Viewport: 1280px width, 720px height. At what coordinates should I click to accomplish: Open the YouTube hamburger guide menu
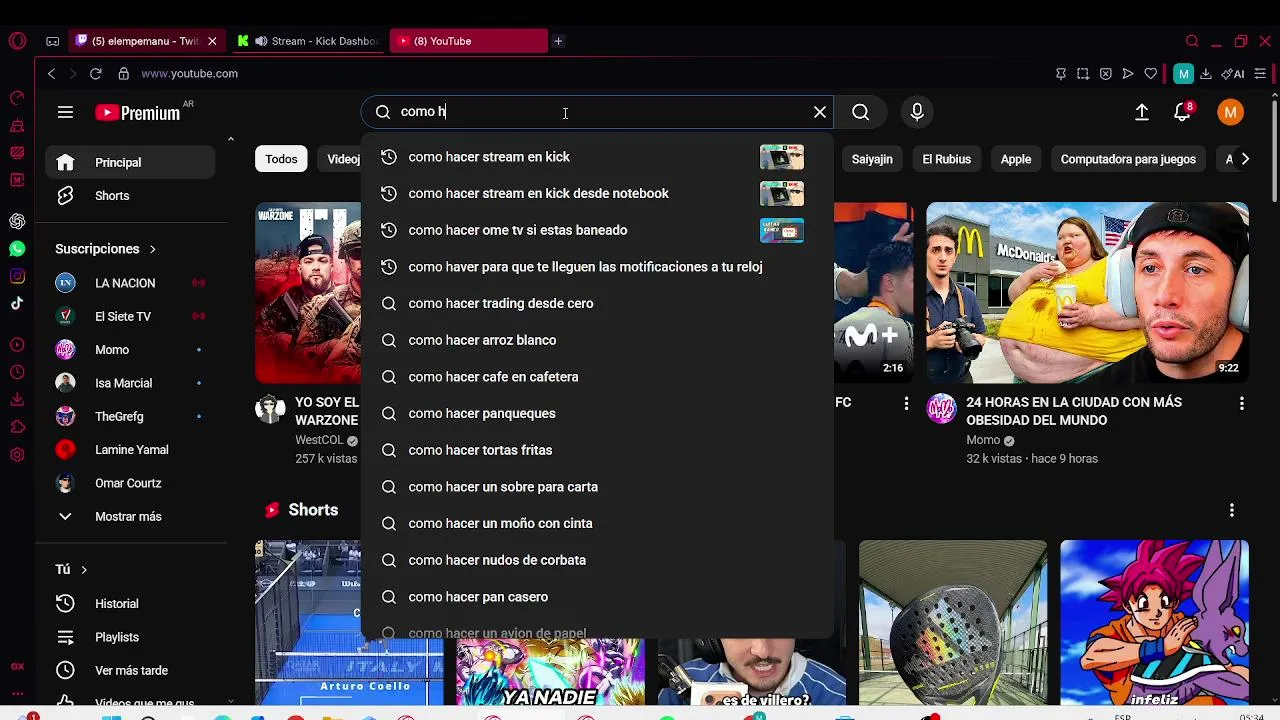(x=65, y=112)
